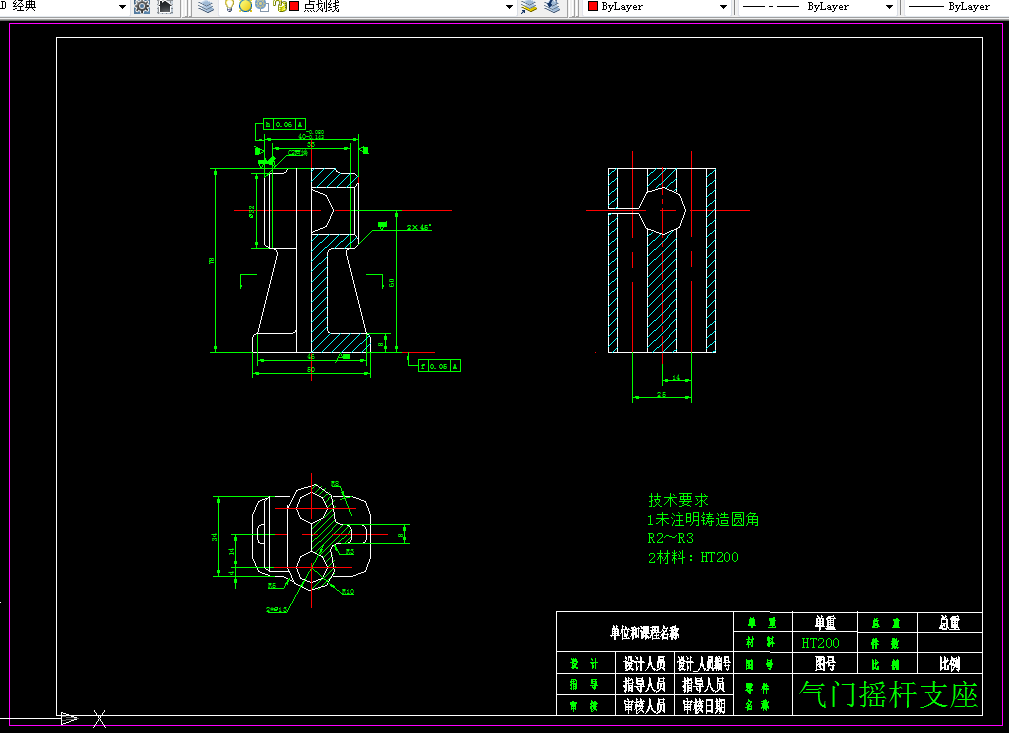The width and height of the screenshot is (1009, 733).
Task: Select the 气门摇杆支座 title block text
Action: 888,695
